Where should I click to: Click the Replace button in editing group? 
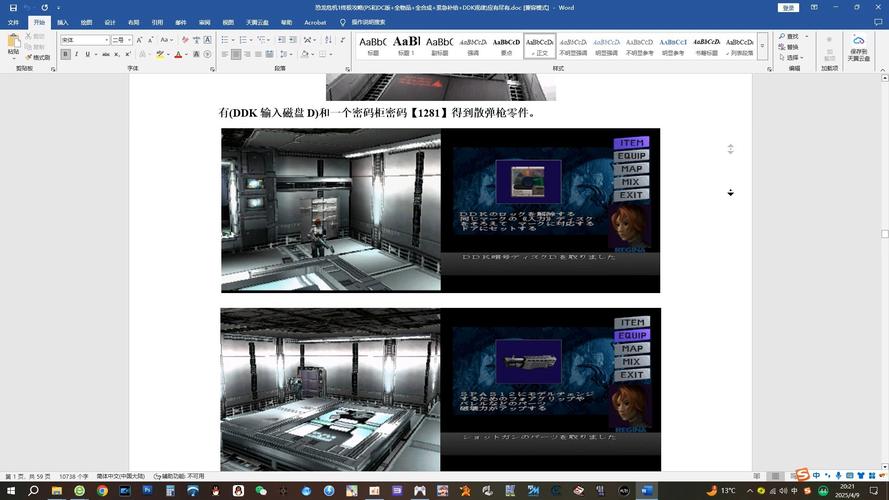coord(789,47)
